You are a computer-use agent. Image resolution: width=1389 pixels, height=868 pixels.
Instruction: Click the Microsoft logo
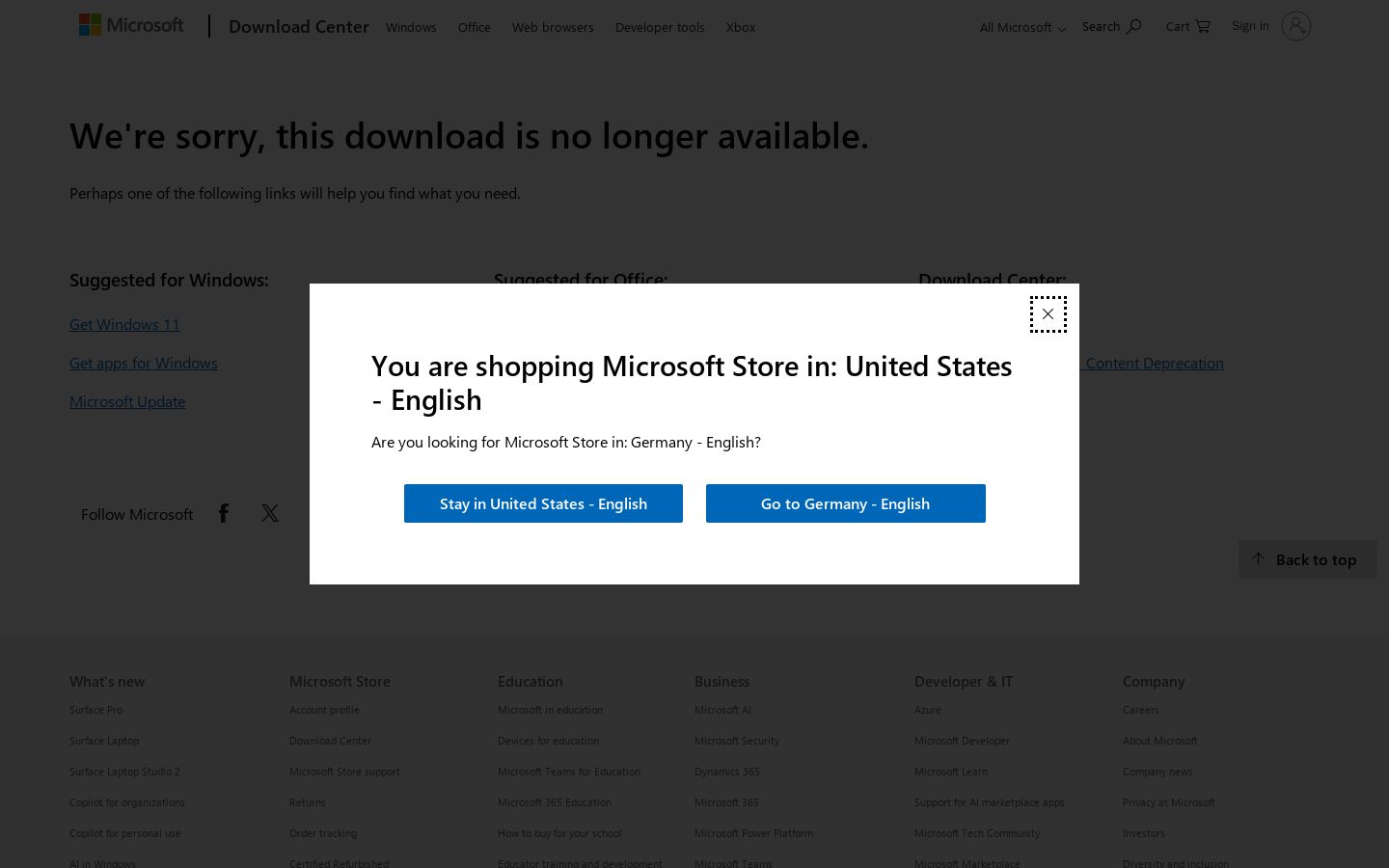point(131,25)
